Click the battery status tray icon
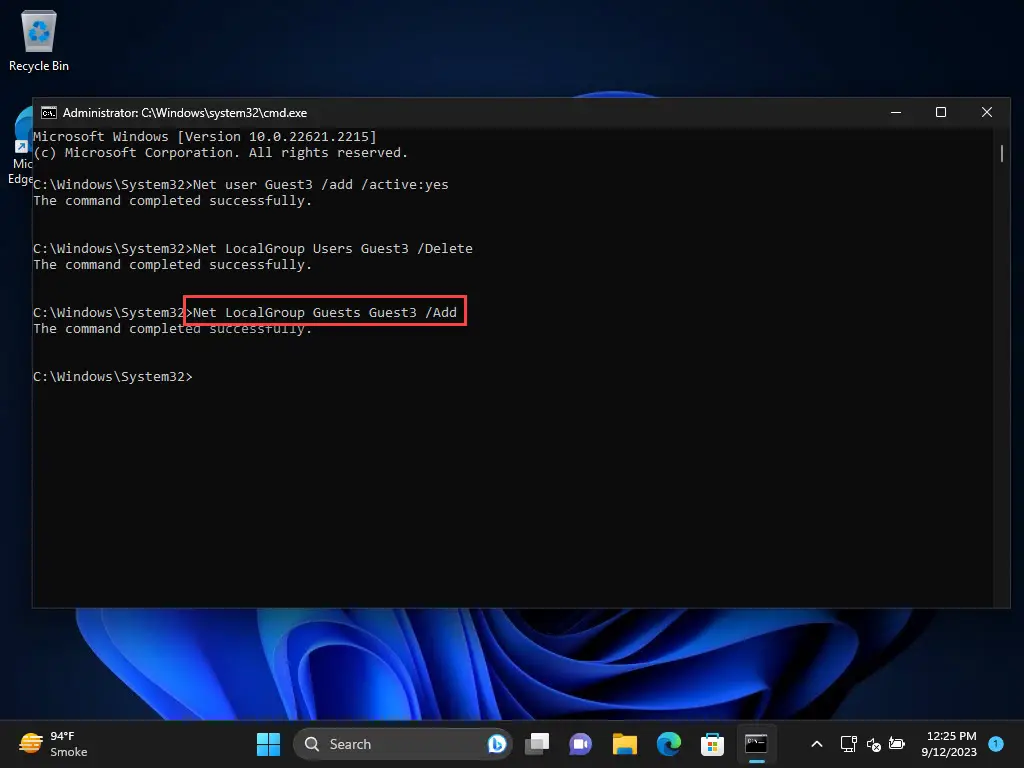Image resolution: width=1024 pixels, height=768 pixels. point(897,744)
